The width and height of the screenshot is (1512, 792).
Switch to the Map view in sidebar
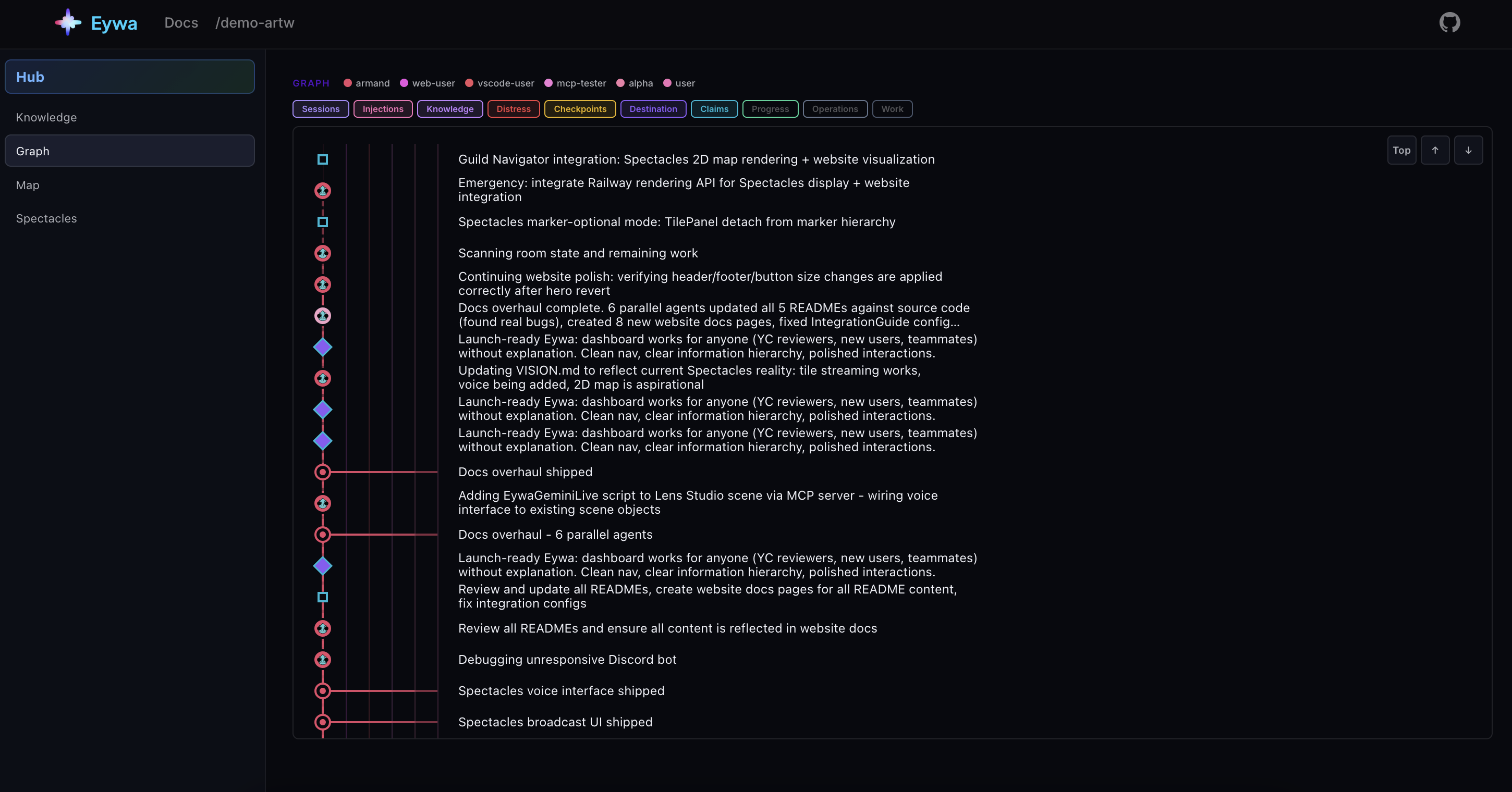click(x=28, y=185)
